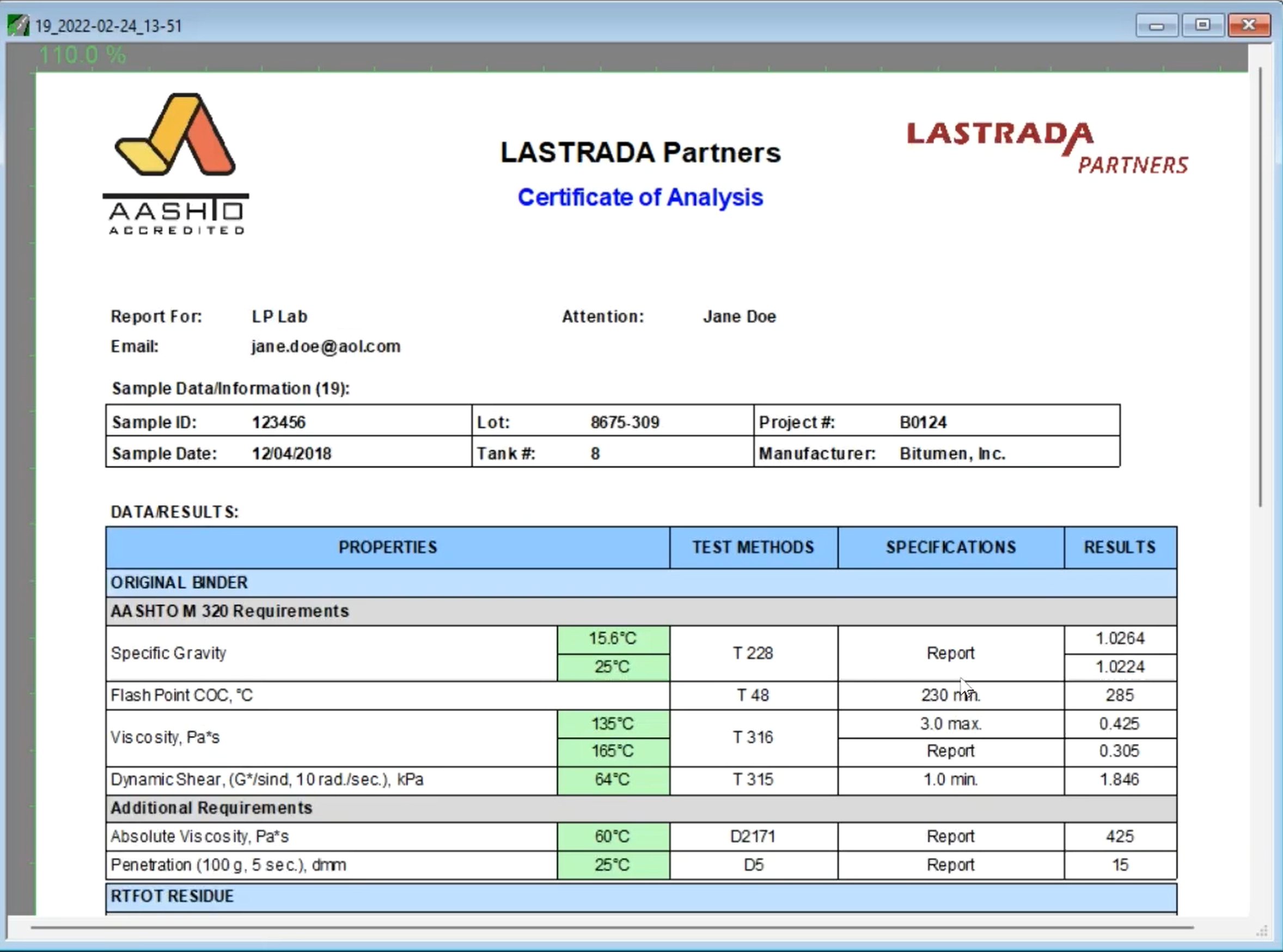Click the Absolute Viscosity property cell
Viewport: 1283px width, 952px height.
[332, 837]
